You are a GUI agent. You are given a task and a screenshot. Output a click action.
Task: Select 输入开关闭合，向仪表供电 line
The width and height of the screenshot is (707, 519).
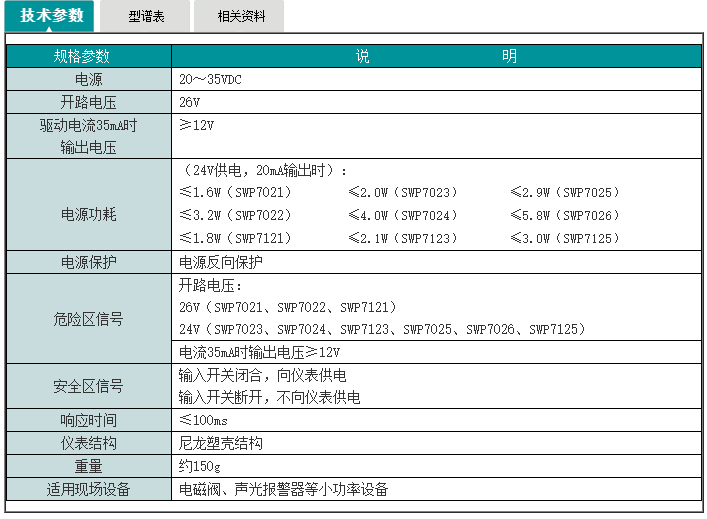[x=262, y=375]
